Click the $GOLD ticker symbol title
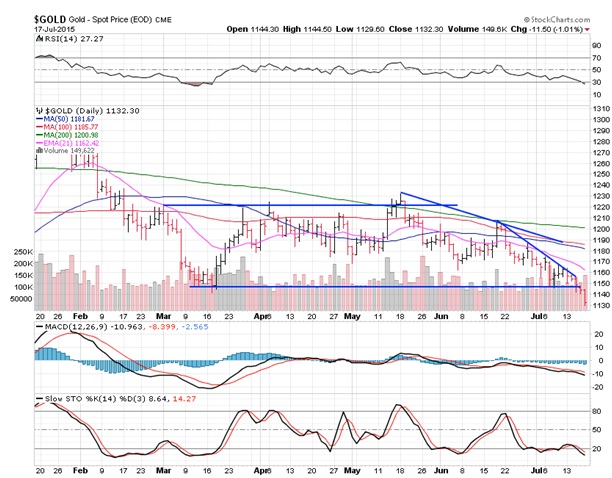 click(x=50, y=19)
